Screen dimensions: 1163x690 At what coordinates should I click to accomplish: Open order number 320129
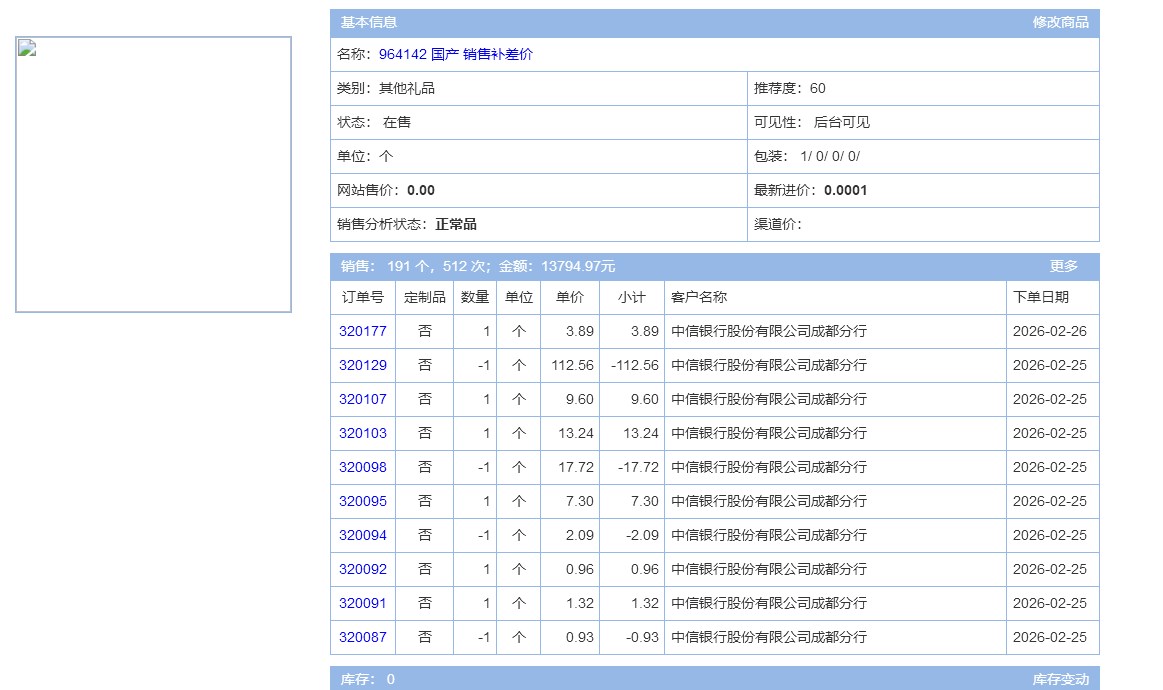pyautogui.click(x=362, y=365)
